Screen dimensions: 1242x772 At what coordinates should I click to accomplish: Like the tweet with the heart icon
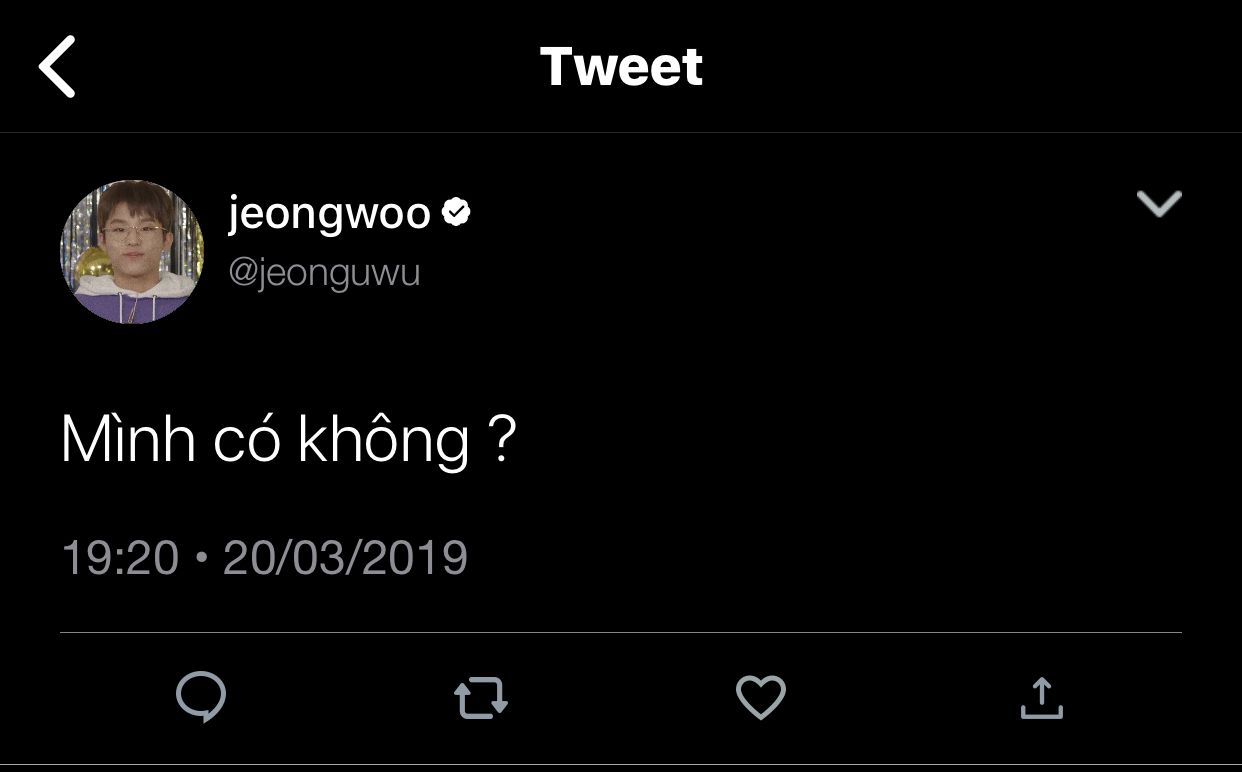(x=761, y=698)
